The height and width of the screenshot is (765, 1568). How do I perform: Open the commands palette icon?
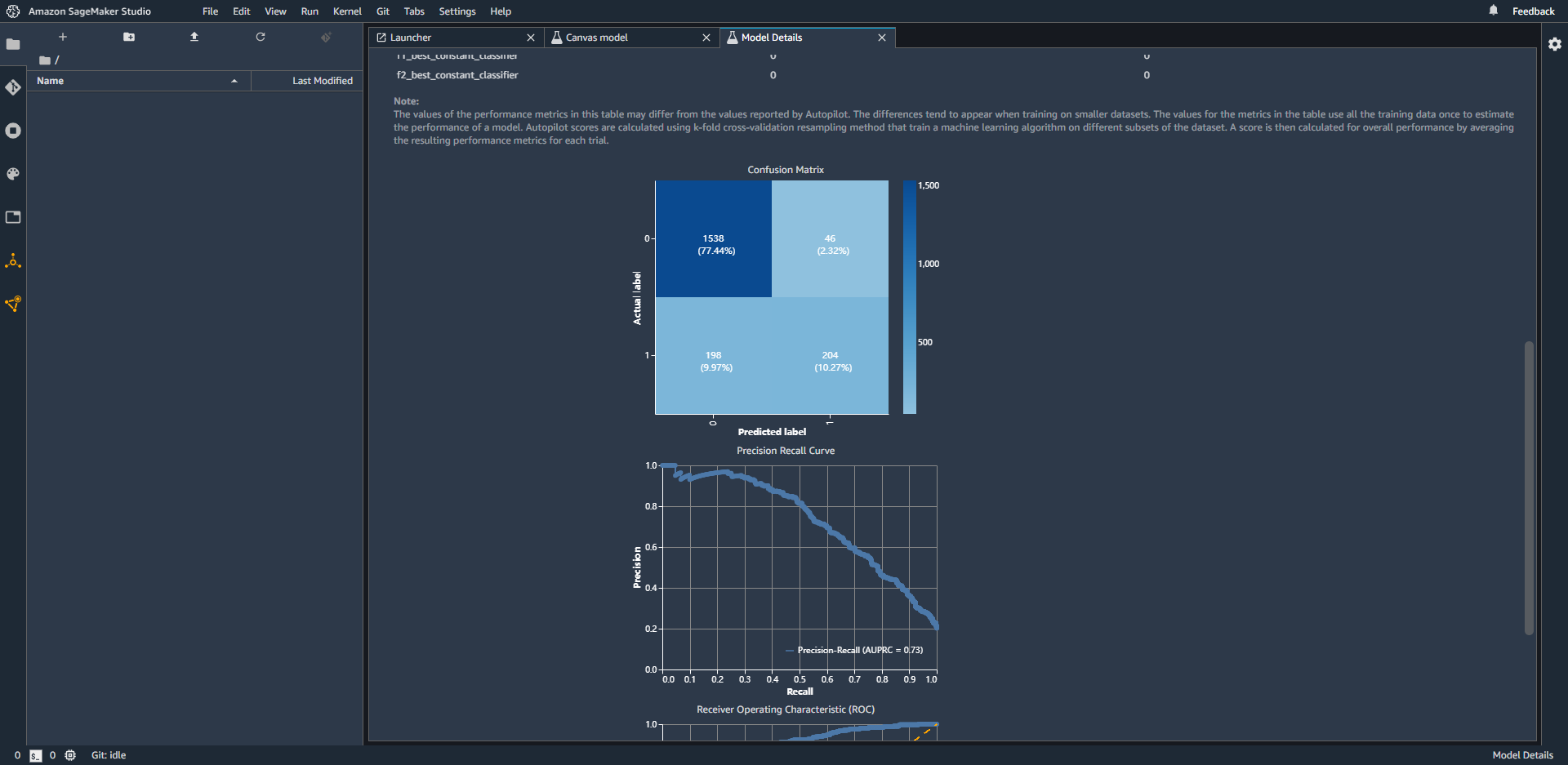coord(13,174)
